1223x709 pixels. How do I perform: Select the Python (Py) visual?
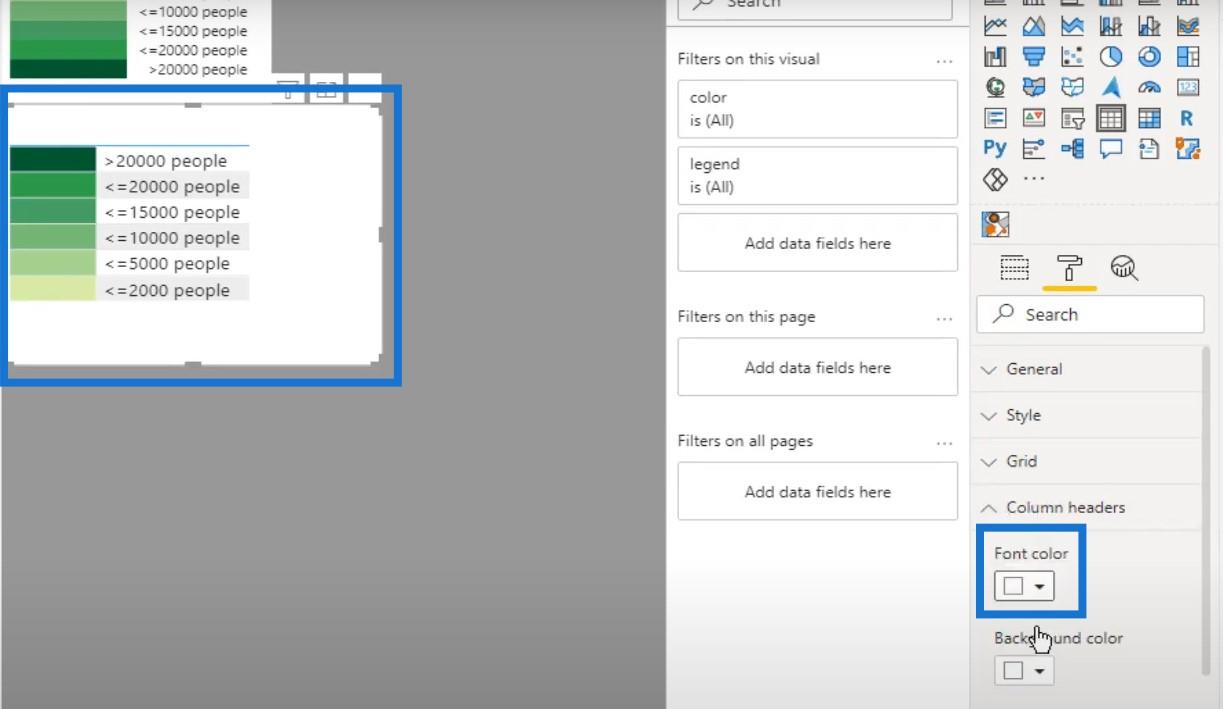pyautogui.click(x=995, y=148)
